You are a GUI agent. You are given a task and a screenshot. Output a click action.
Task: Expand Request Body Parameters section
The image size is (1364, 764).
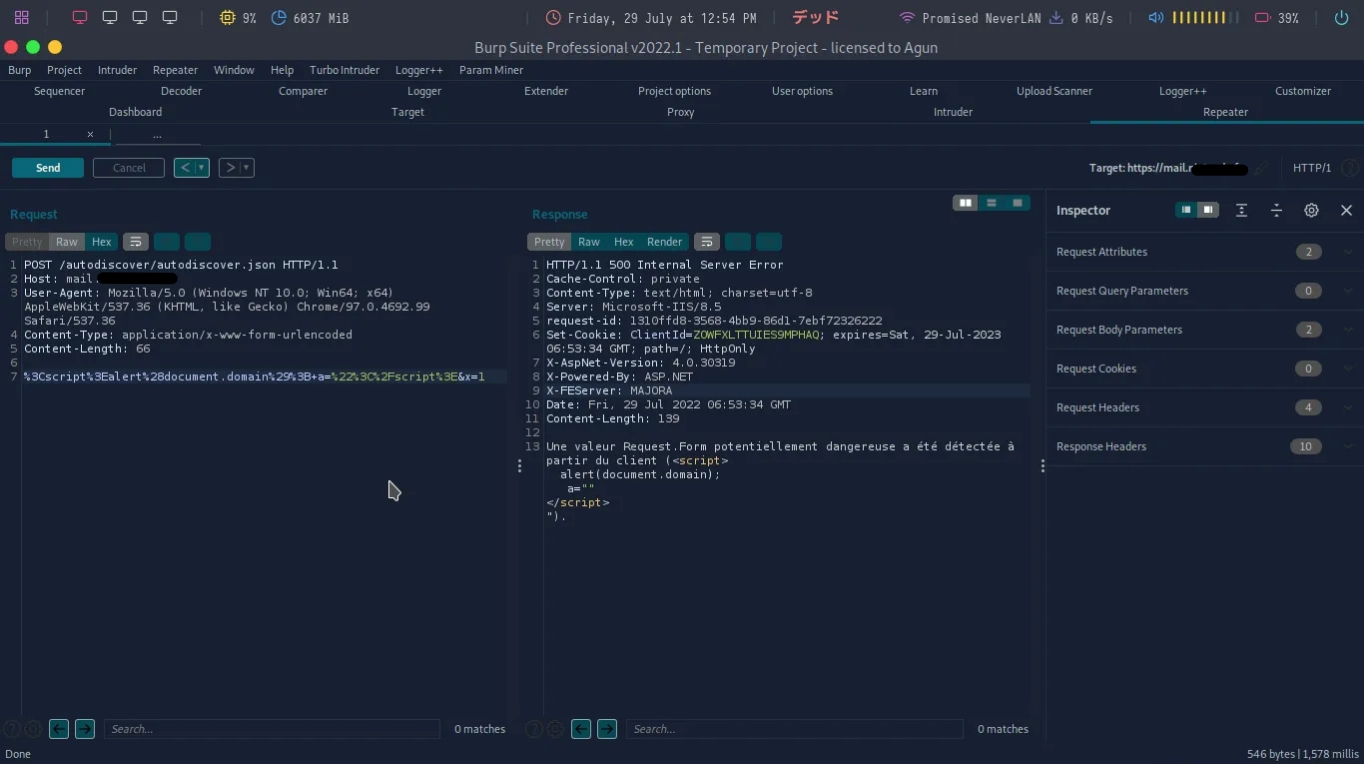coord(1204,330)
